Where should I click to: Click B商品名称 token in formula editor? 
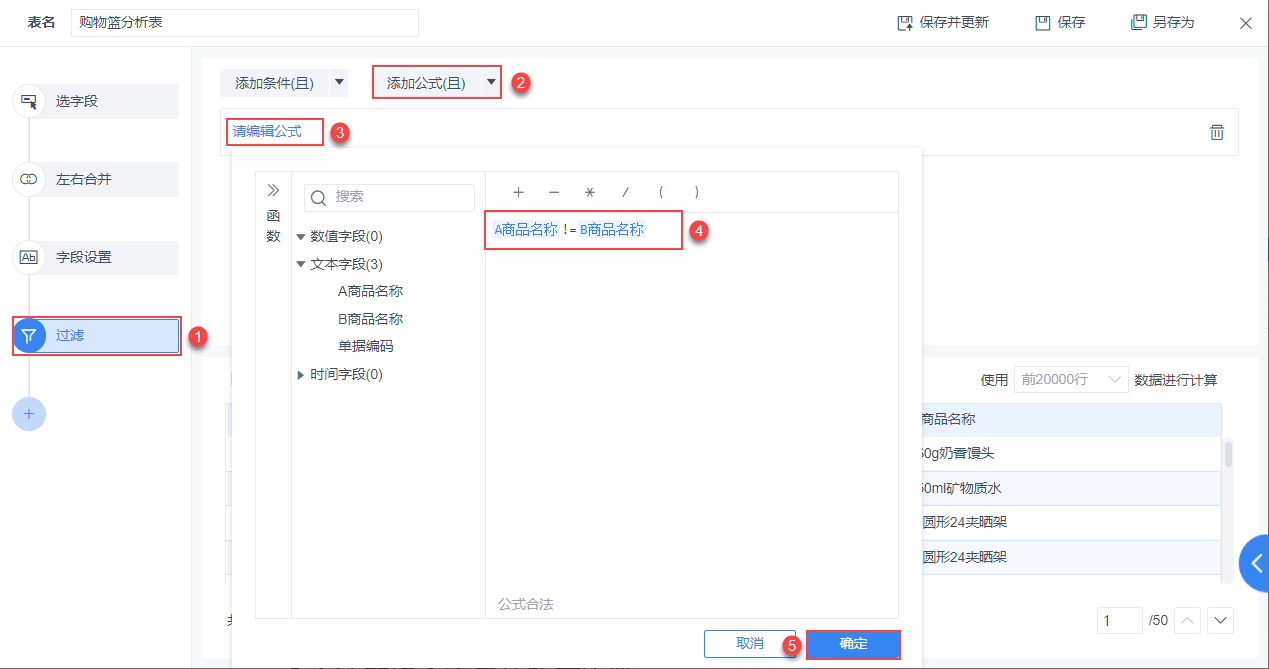(612, 229)
